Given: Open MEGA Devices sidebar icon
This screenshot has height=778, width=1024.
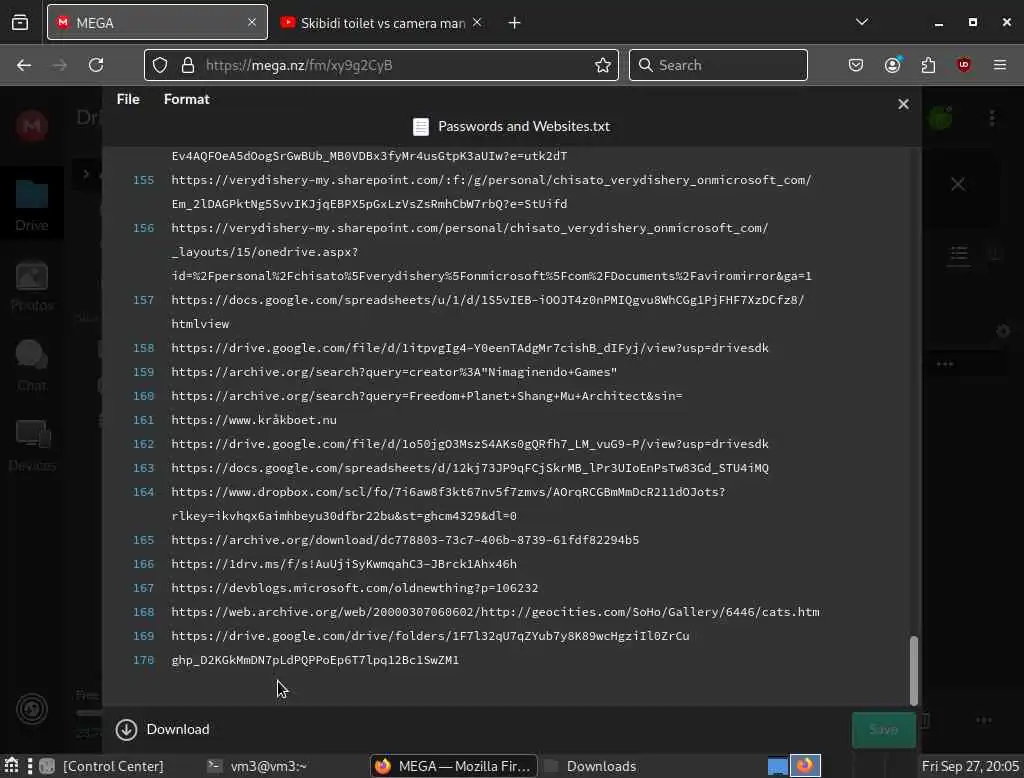Looking at the screenshot, I should click(31, 446).
